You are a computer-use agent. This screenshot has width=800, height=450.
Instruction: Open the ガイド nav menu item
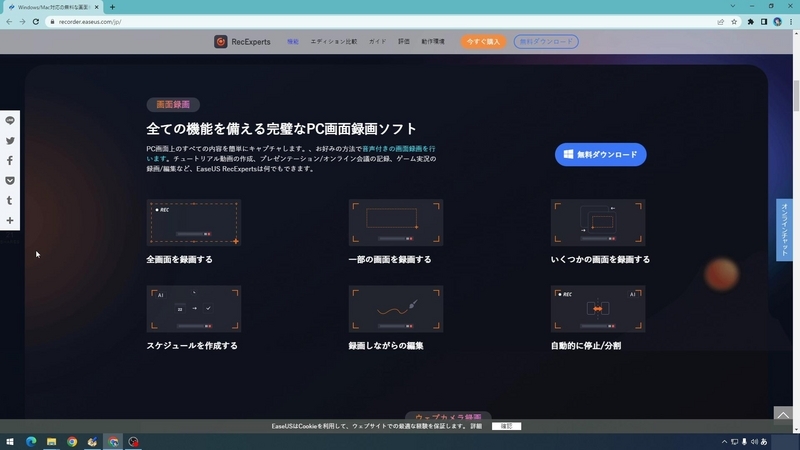point(378,42)
